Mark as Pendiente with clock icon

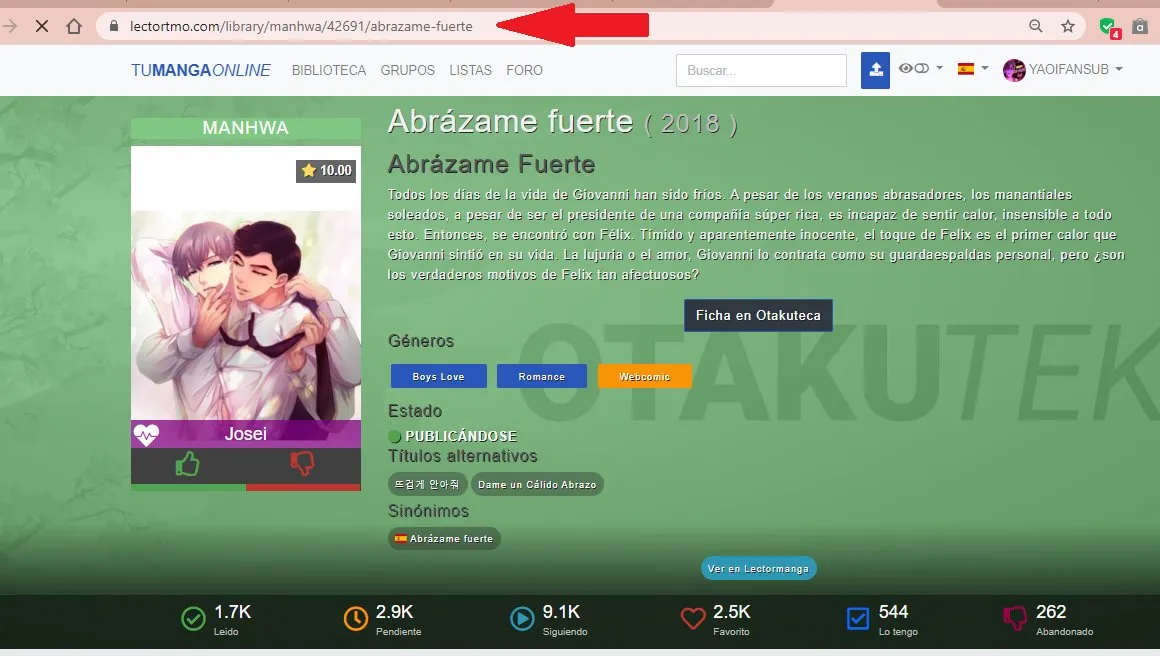click(x=355, y=618)
